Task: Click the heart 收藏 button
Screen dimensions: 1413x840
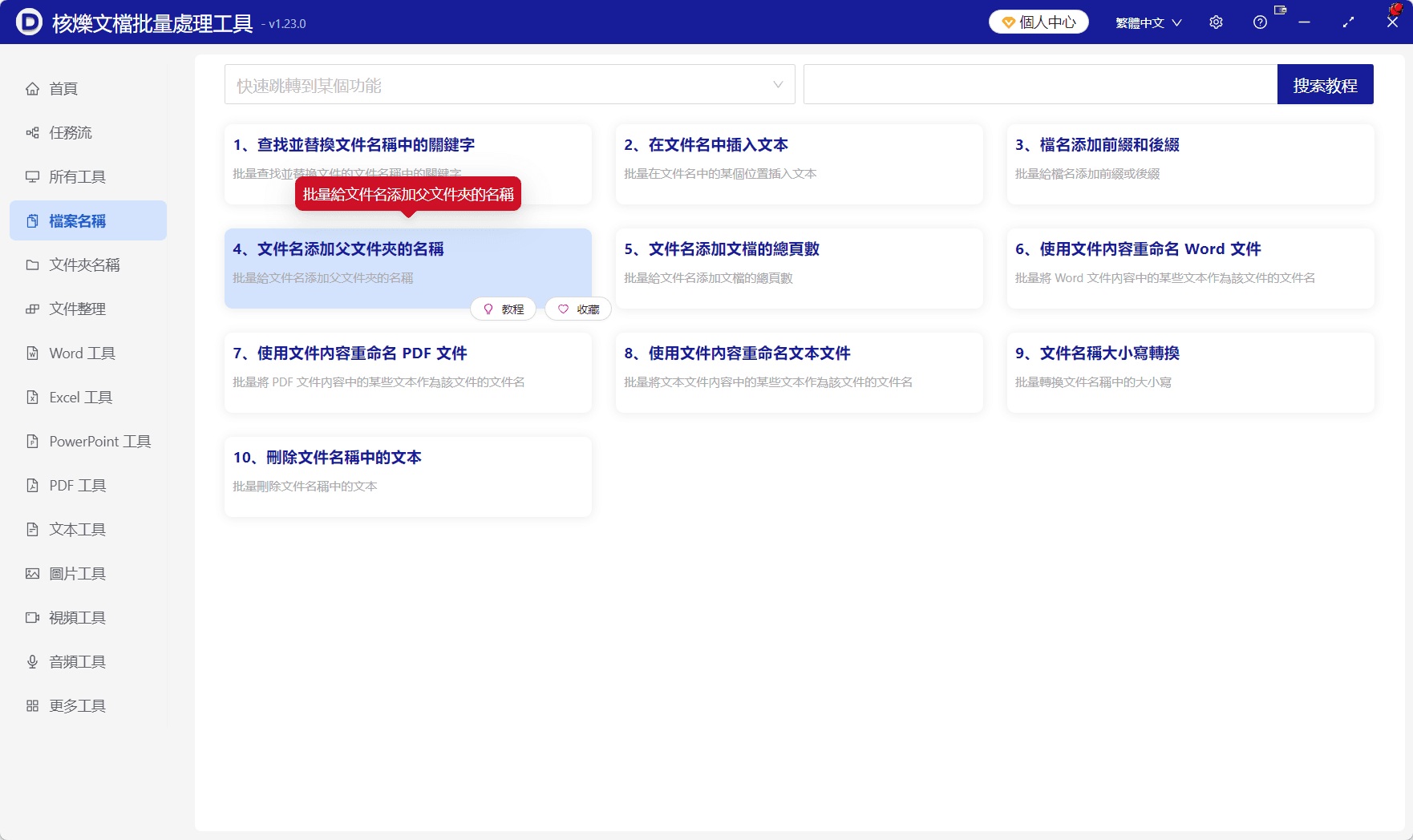Action: [578, 309]
